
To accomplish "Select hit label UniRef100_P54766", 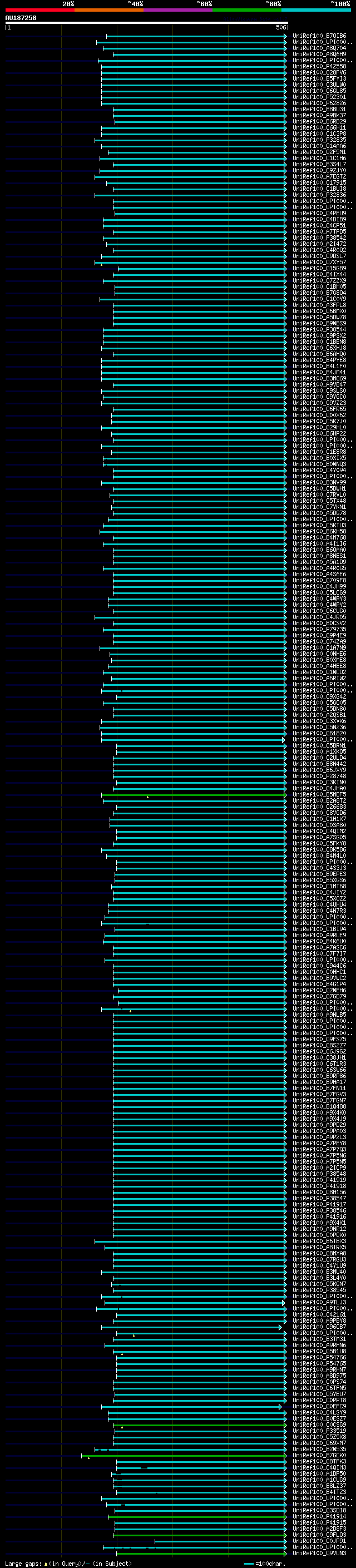I will coord(319,1357).
